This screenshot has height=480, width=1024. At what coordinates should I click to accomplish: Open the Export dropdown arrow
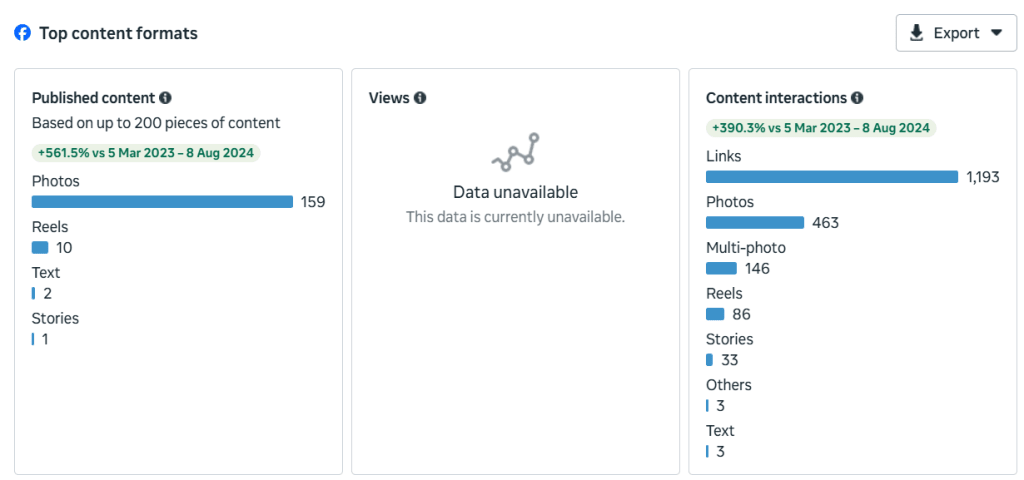click(996, 33)
